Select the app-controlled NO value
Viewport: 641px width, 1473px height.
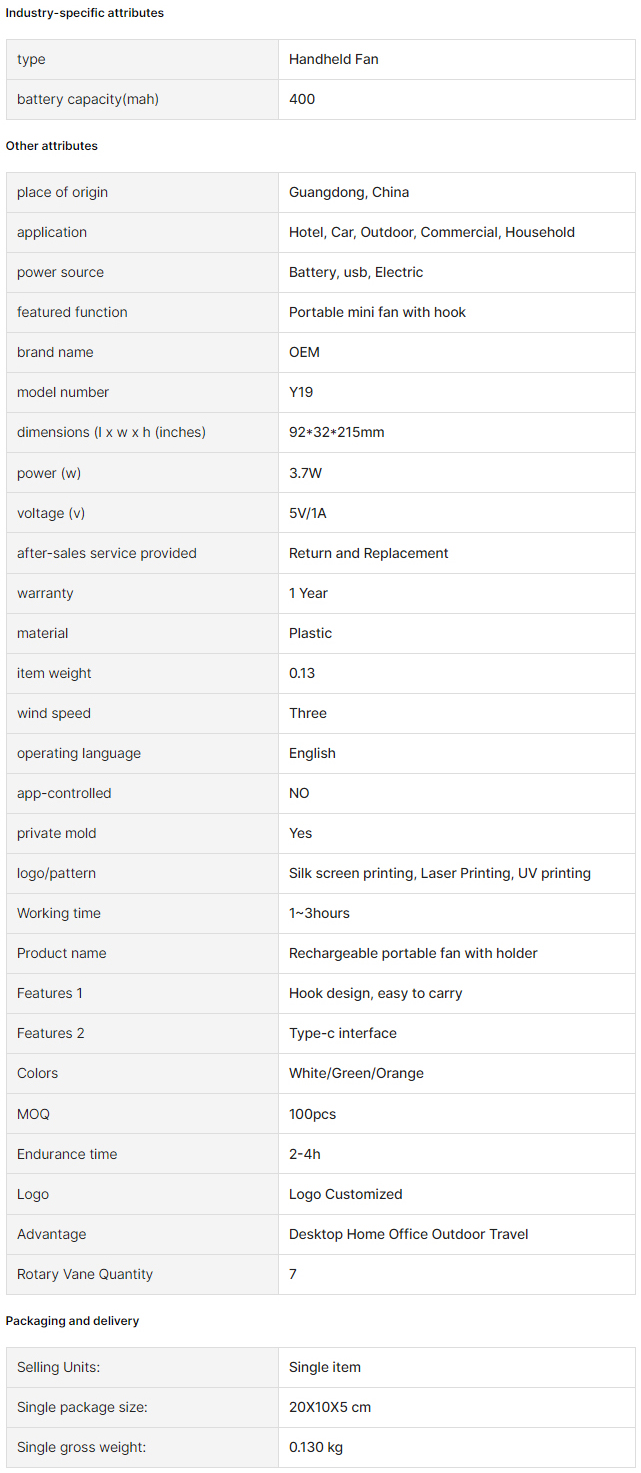[x=299, y=793]
